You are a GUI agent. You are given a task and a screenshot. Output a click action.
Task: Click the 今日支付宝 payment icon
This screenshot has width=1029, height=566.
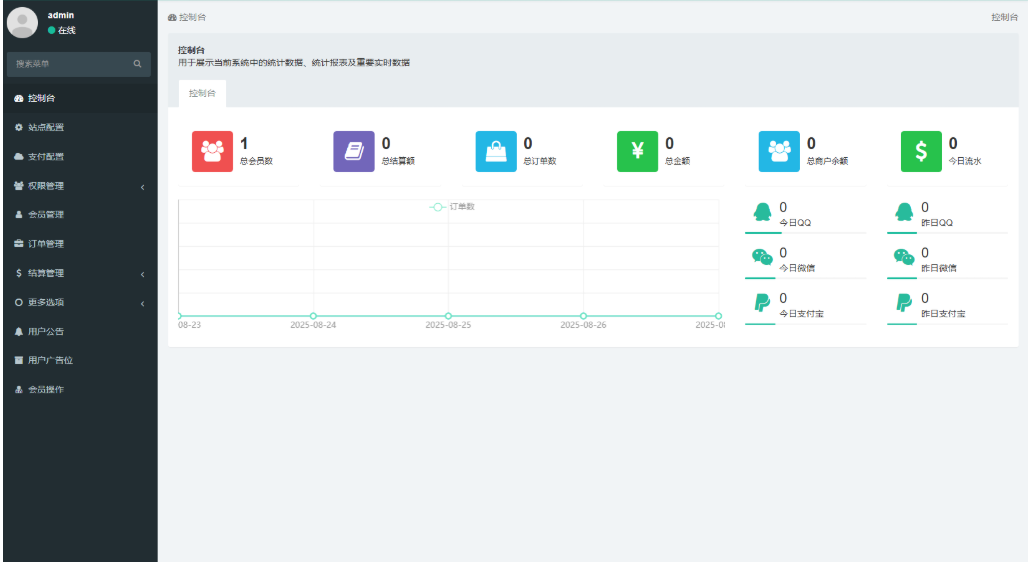click(762, 303)
